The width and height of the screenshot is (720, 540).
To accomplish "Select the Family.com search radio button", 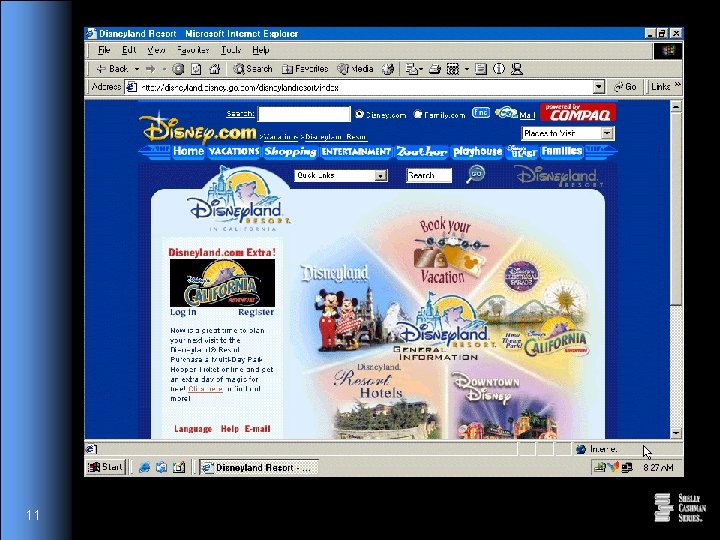I will tap(417, 114).
